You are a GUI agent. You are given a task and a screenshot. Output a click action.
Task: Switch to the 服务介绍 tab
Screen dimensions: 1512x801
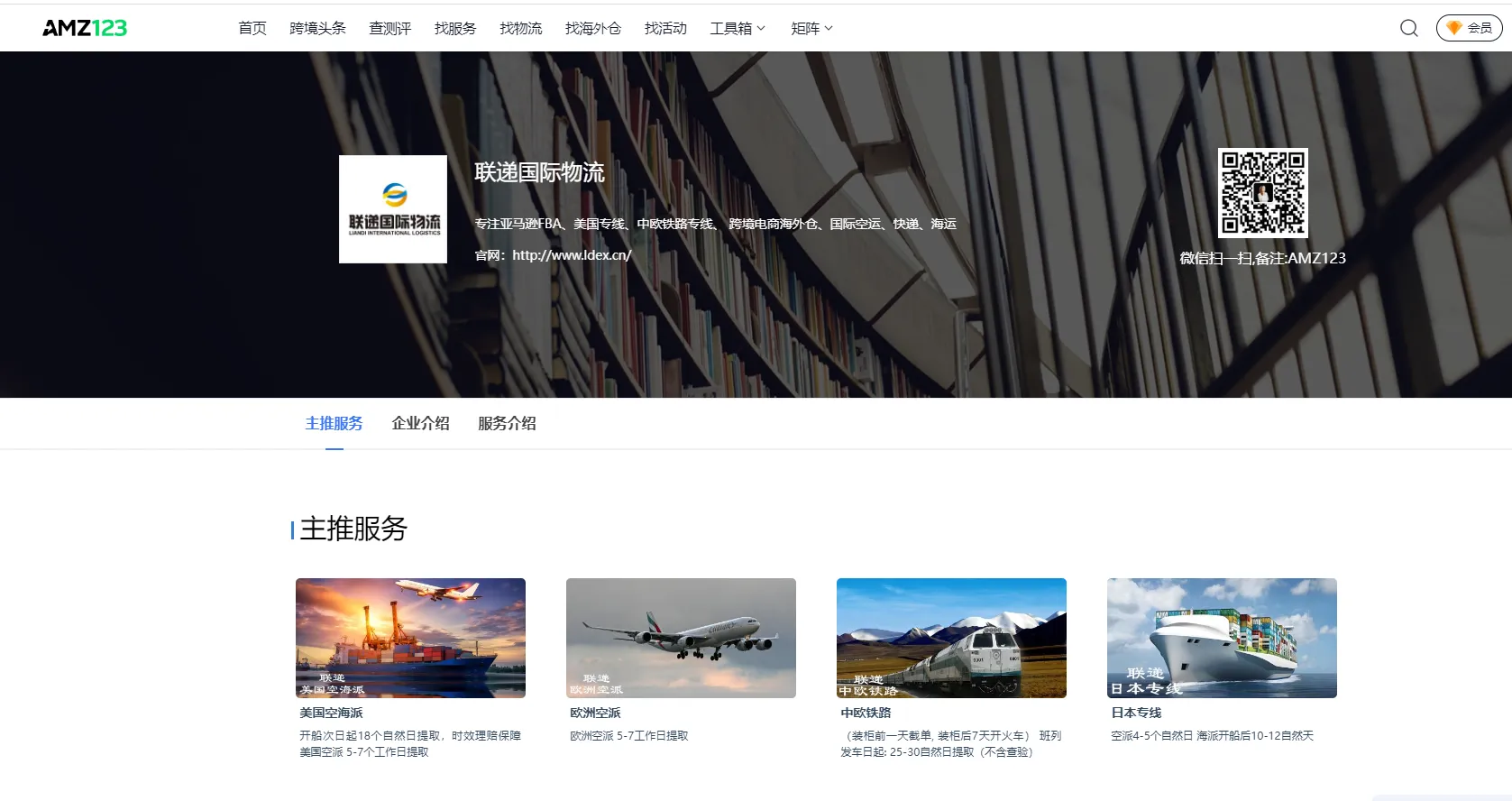507,423
